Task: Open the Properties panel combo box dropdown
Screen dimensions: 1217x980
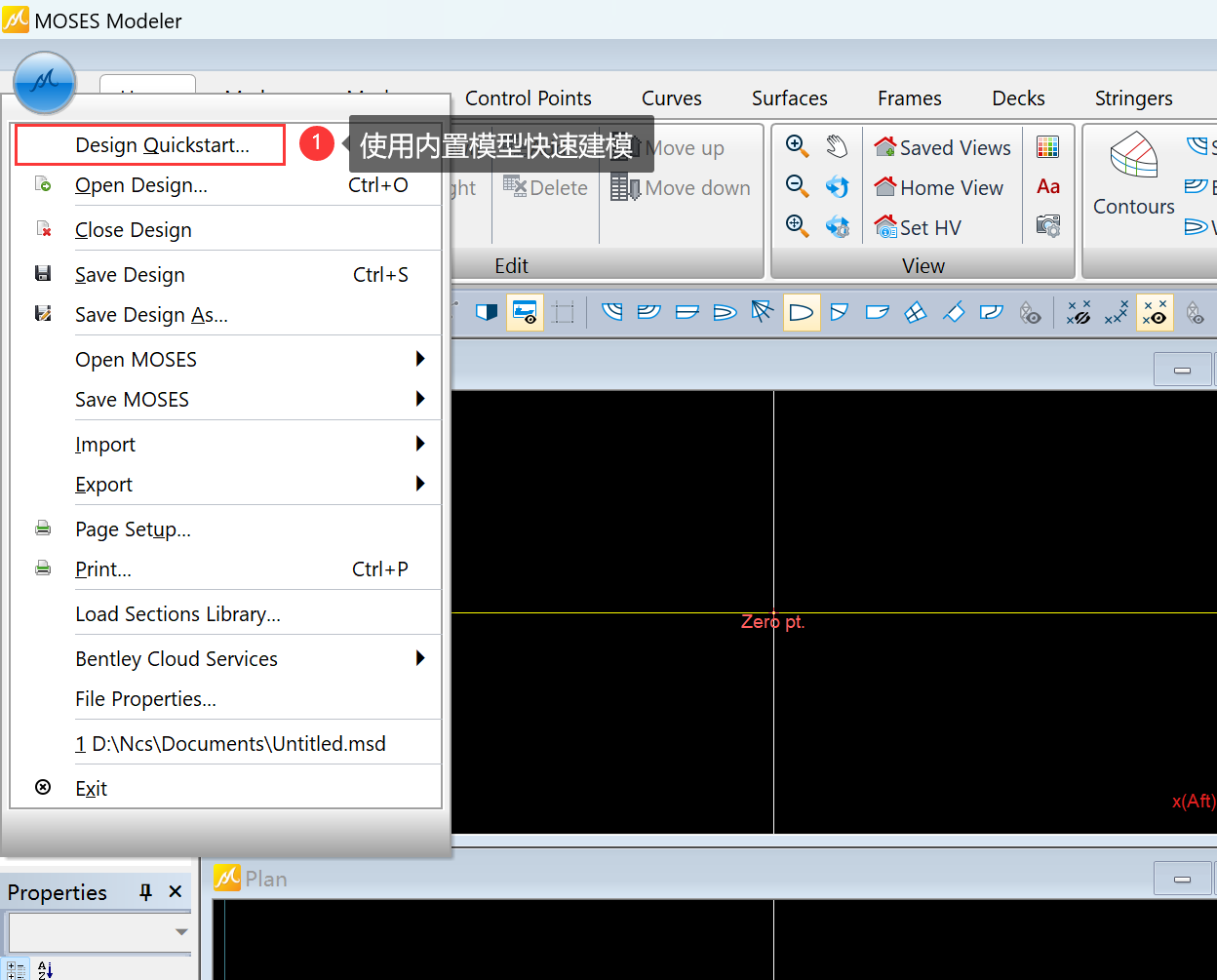Action: [181, 932]
